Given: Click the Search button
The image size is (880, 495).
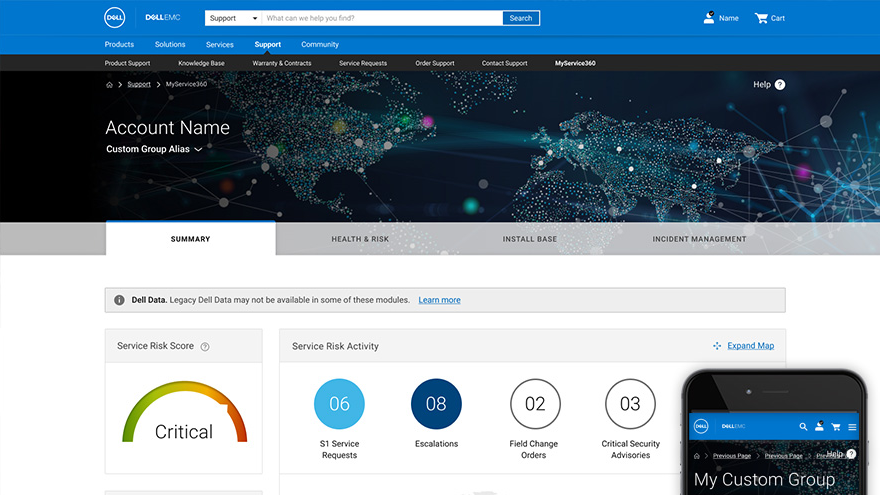Looking at the screenshot, I should point(521,18).
